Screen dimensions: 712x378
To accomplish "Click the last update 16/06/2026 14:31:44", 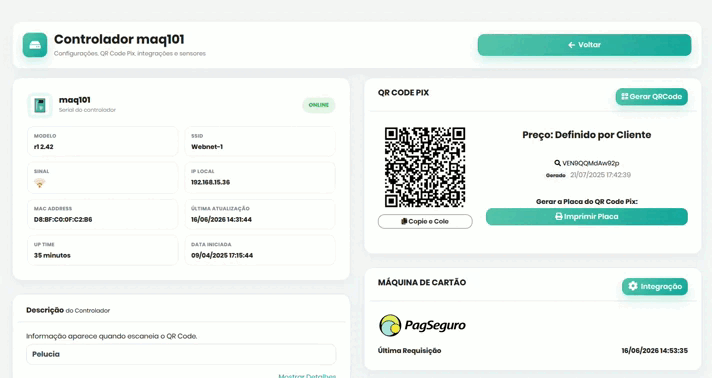I will pos(221,219).
